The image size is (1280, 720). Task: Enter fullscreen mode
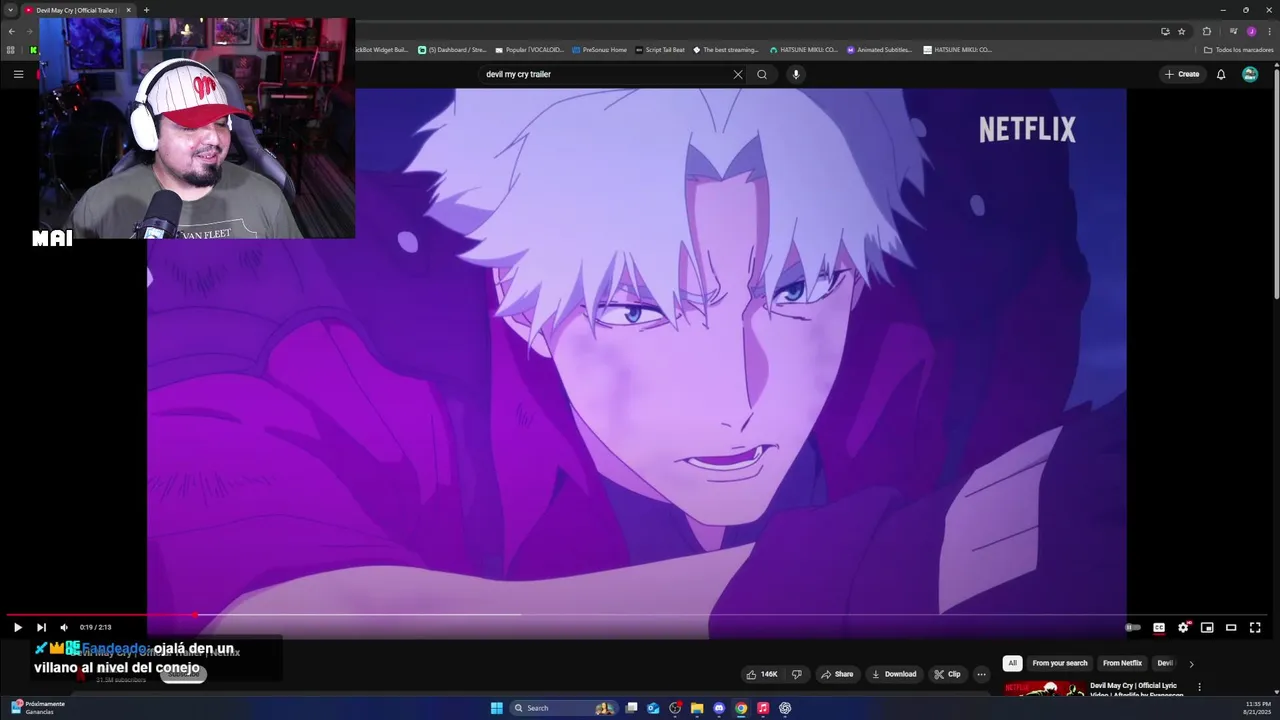tap(1255, 628)
